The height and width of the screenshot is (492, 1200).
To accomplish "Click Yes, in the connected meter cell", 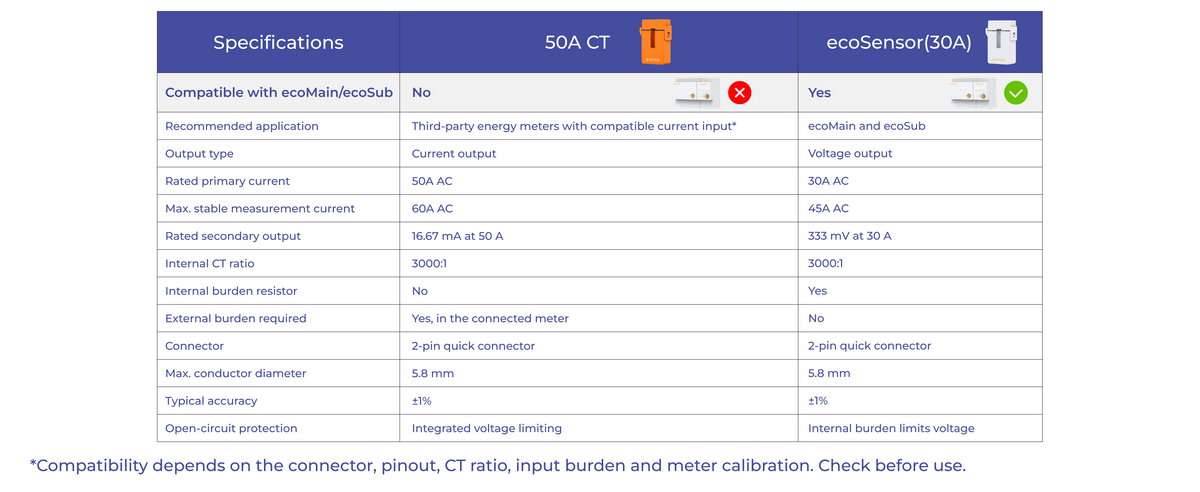I will click(490, 318).
